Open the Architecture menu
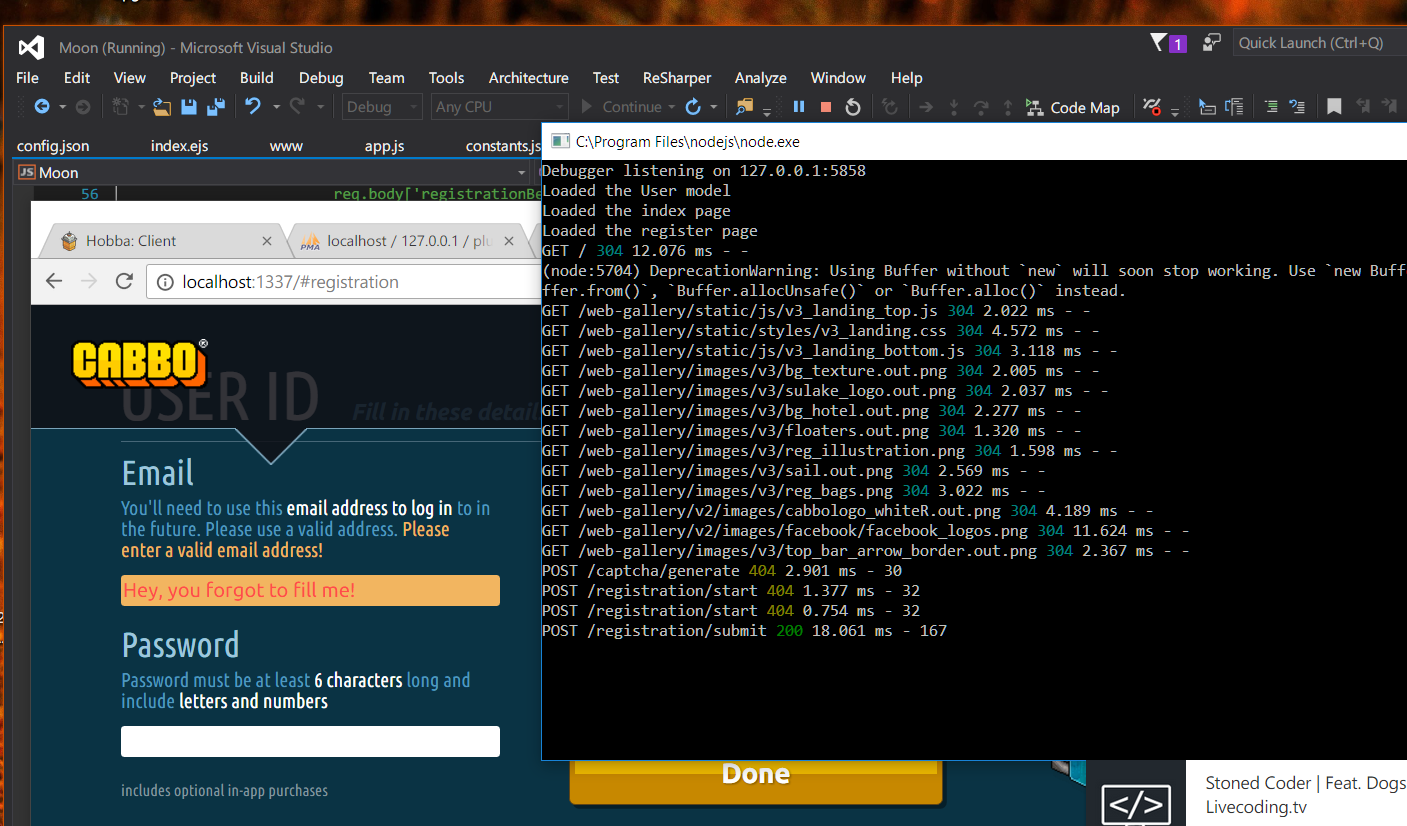The height and width of the screenshot is (826, 1407). coord(528,78)
